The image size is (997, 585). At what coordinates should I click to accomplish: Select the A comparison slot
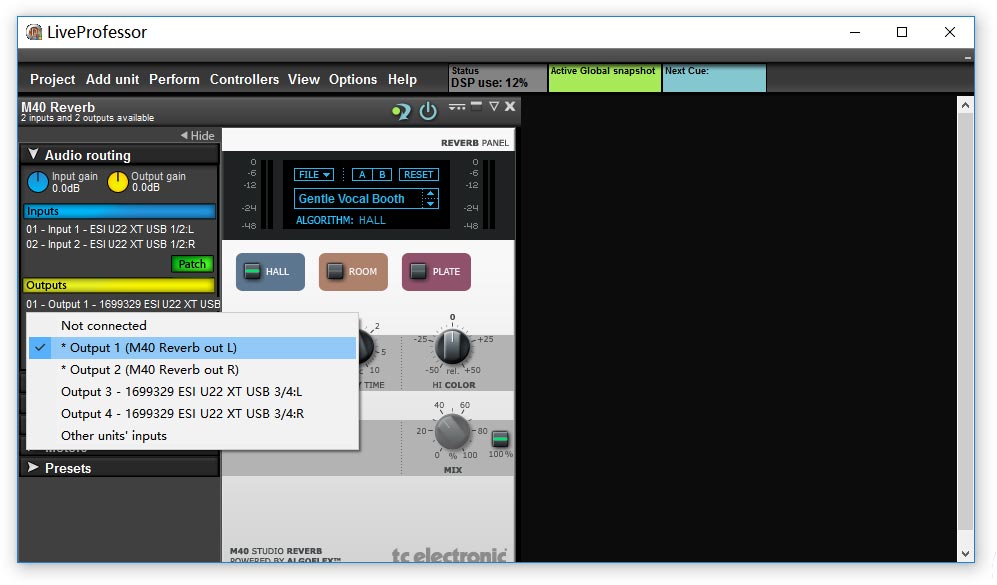pos(362,174)
